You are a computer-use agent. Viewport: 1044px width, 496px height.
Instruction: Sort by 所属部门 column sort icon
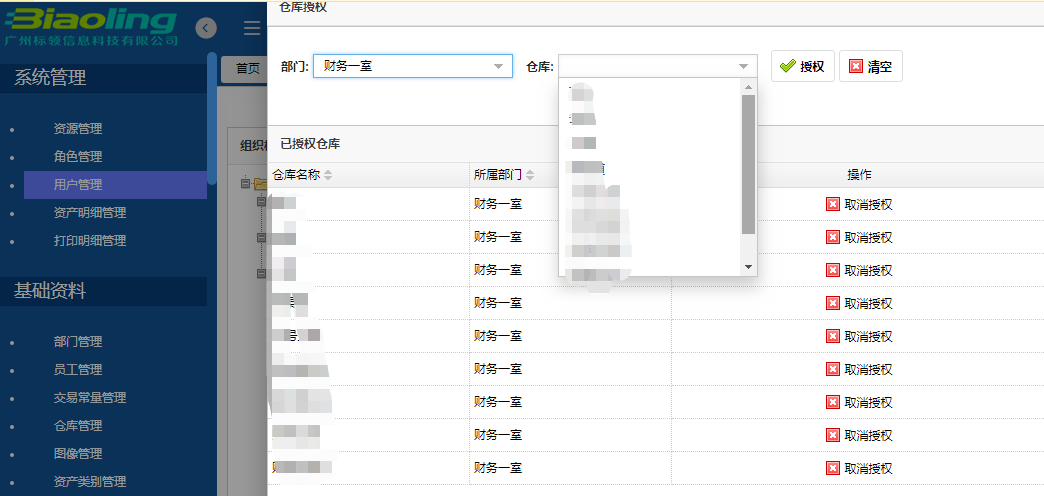point(527,175)
